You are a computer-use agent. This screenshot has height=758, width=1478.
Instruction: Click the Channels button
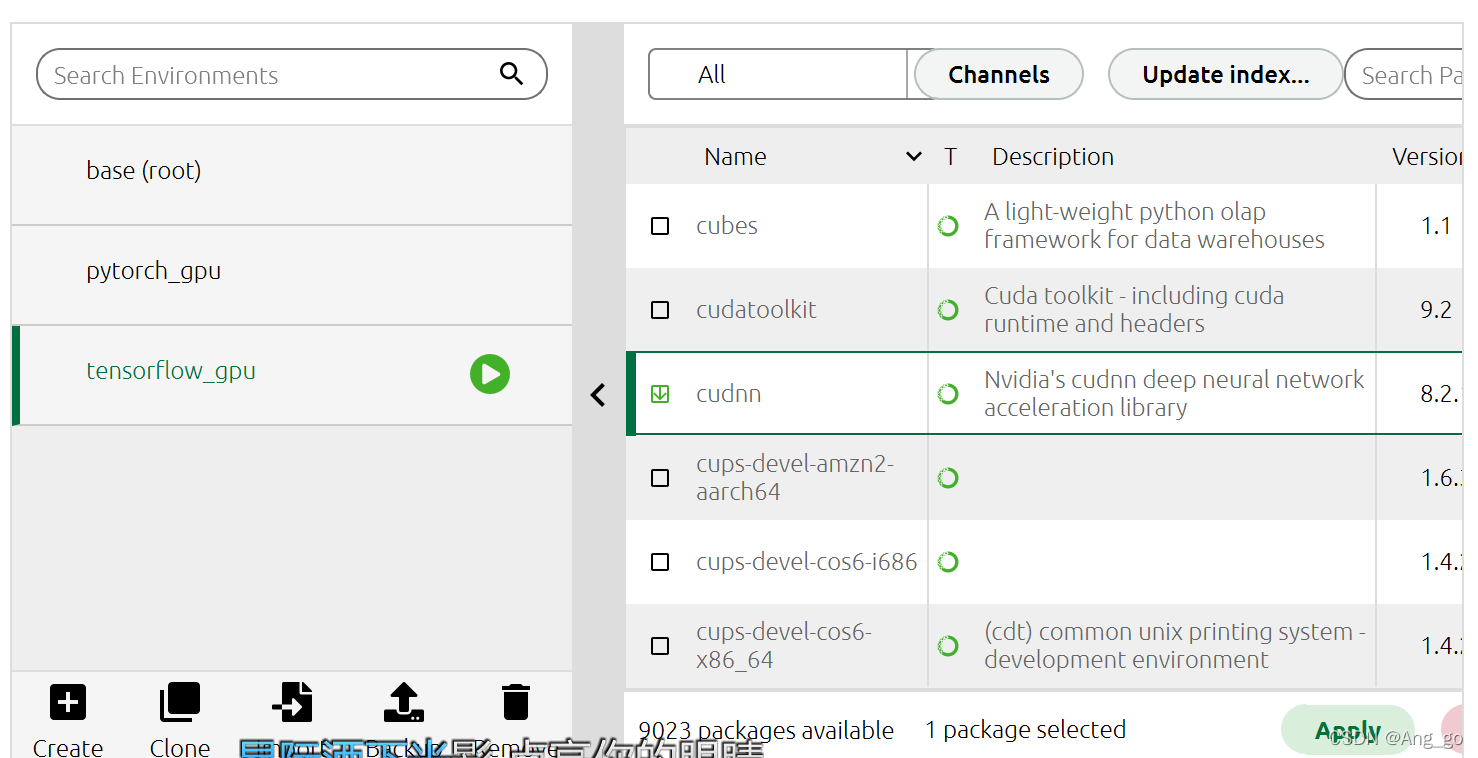click(x=999, y=75)
